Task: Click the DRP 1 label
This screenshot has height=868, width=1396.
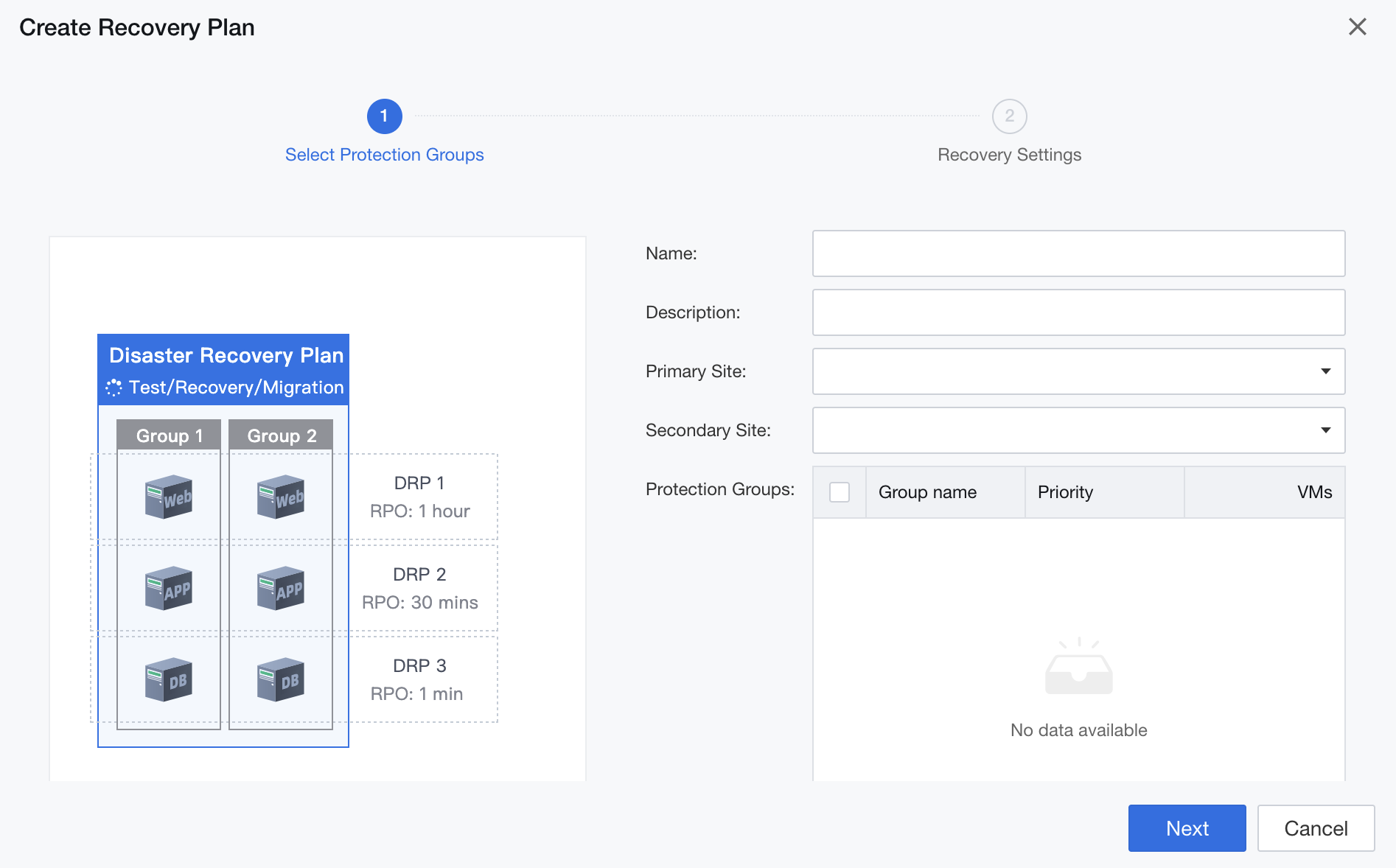Action: point(419,483)
